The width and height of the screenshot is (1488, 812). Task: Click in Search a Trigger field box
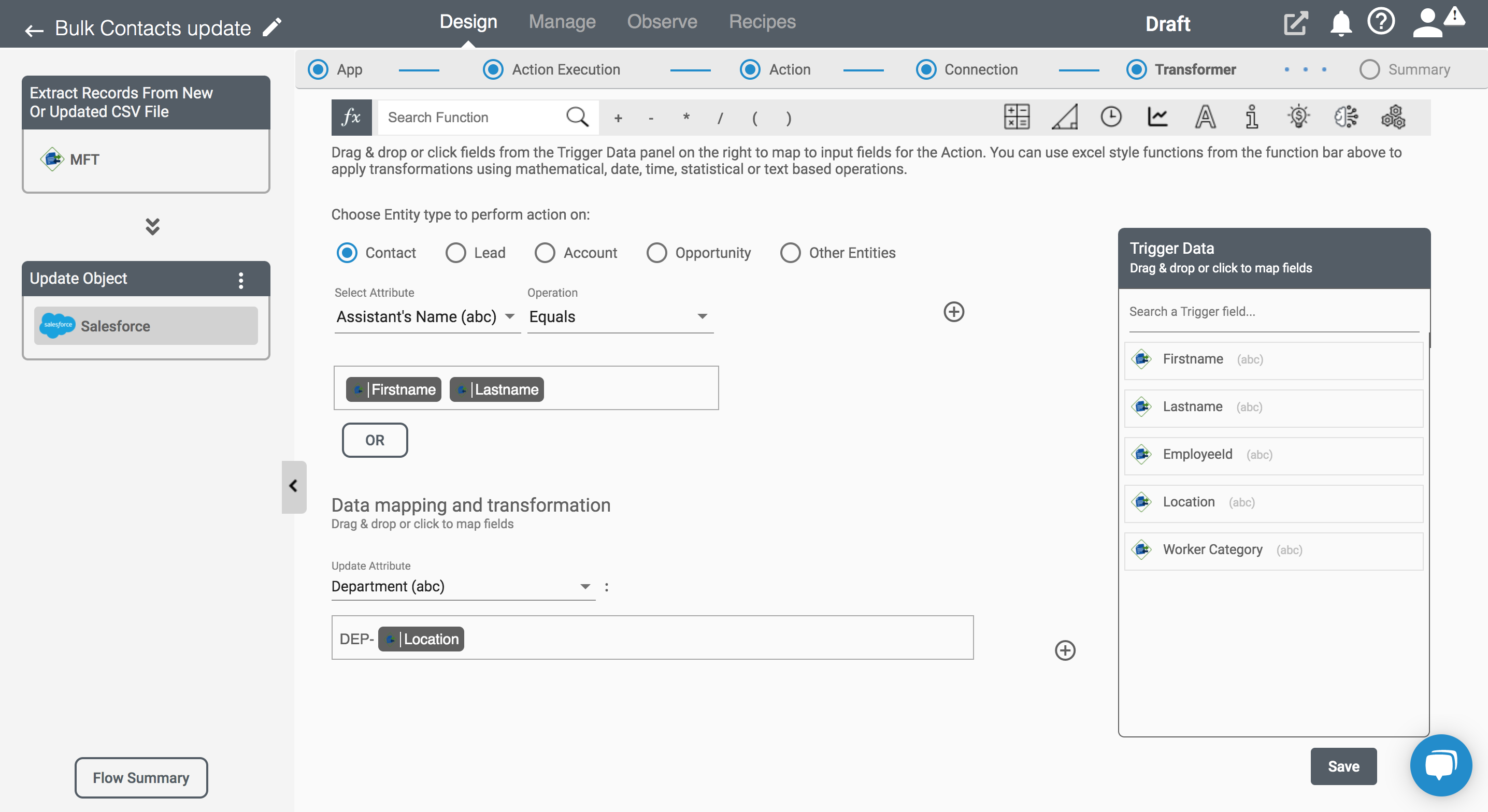(1274, 312)
